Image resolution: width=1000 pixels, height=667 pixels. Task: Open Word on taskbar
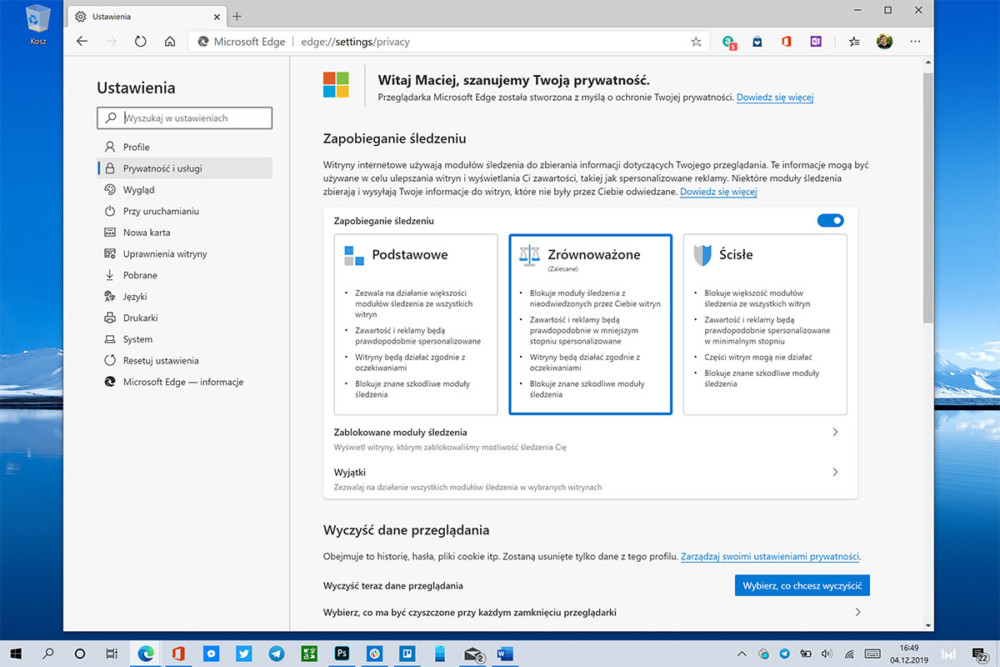pos(505,654)
